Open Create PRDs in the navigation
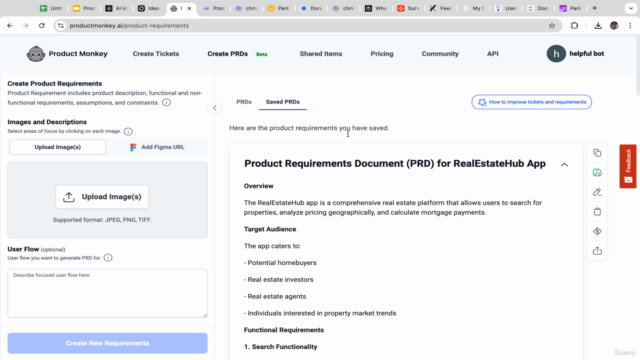 [x=227, y=53]
